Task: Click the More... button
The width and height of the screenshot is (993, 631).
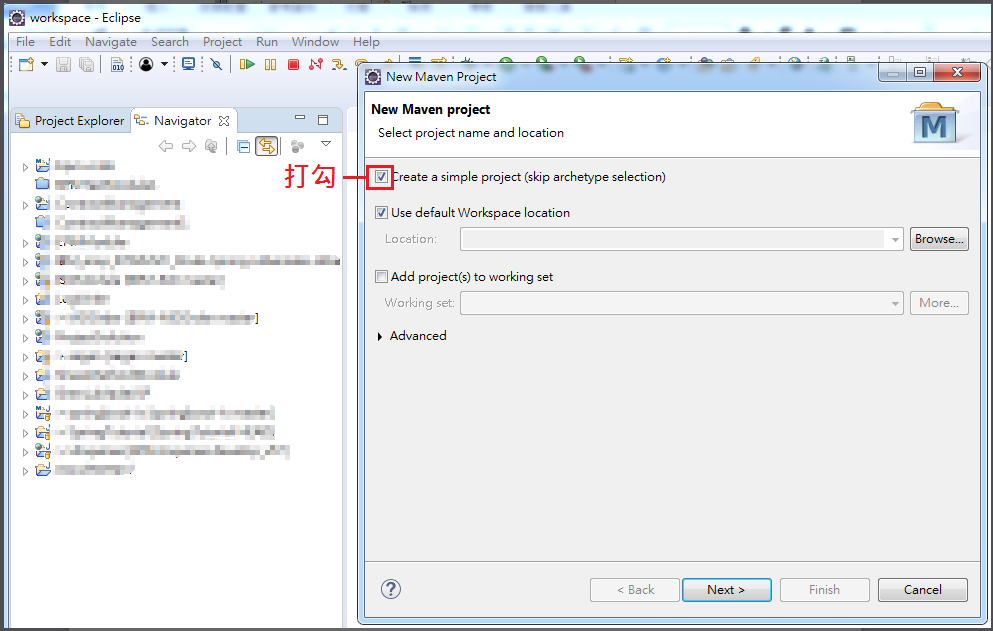Action: coord(939,303)
